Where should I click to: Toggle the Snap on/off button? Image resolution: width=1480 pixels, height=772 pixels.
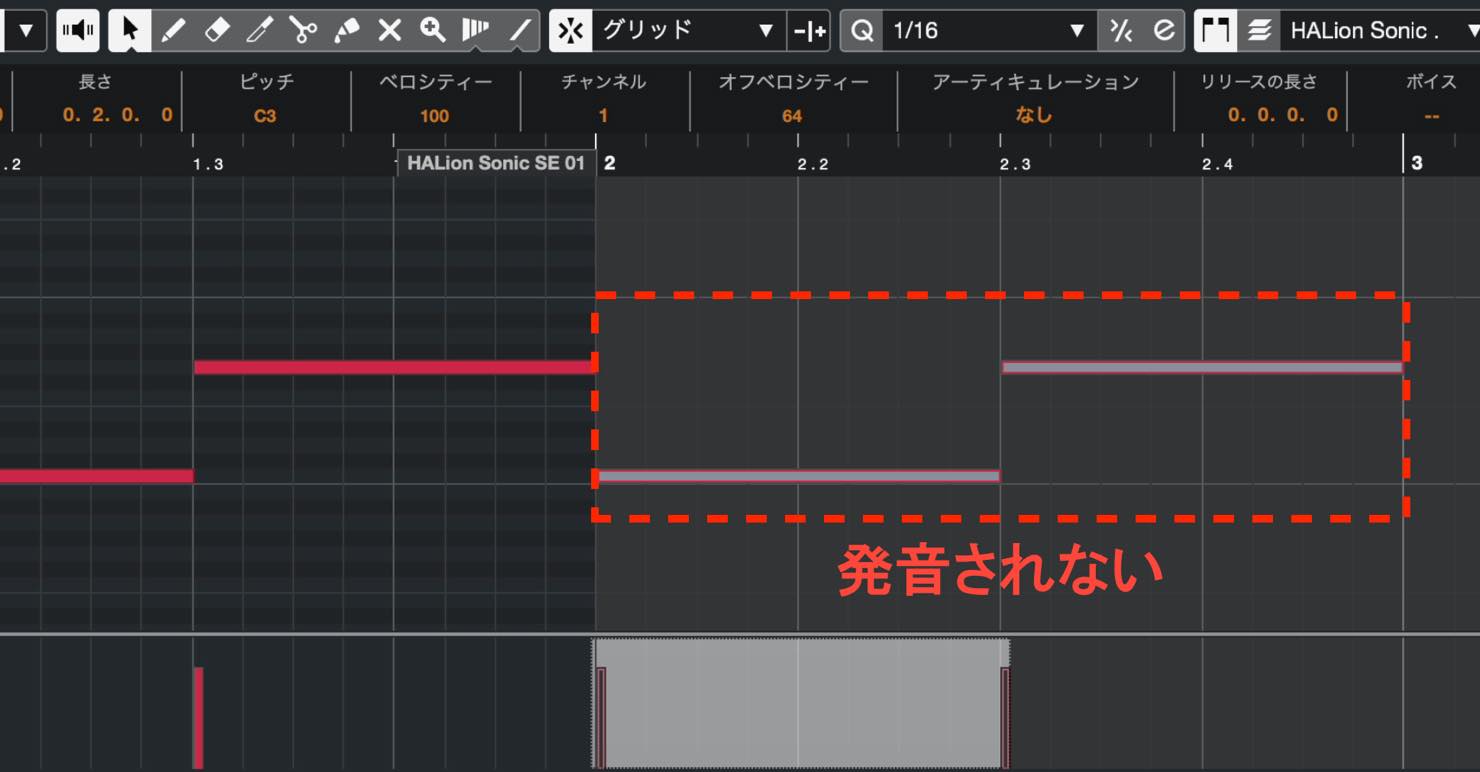pyautogui.click(x=571, y=31)
